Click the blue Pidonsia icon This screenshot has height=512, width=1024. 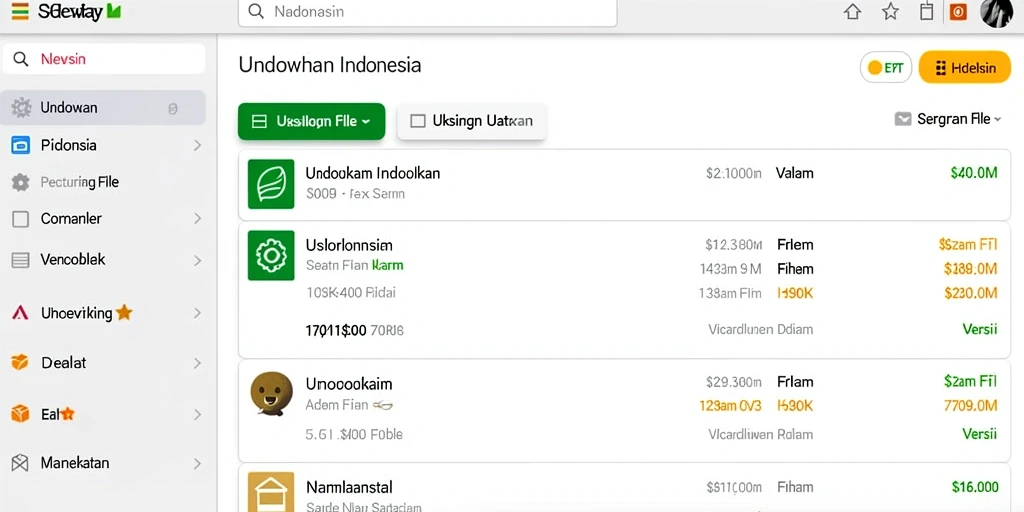[21, 145]
